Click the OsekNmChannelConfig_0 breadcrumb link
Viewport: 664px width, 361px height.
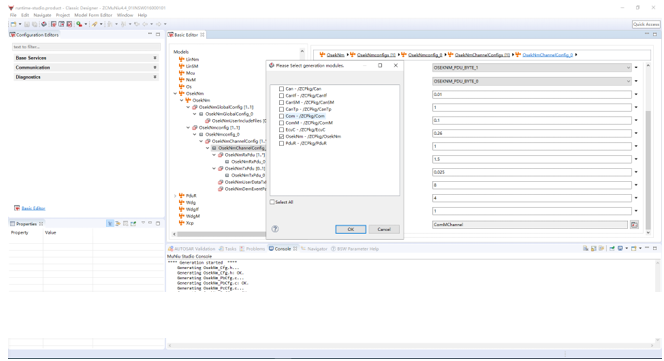pyautogui.click(x=547, y=55)
